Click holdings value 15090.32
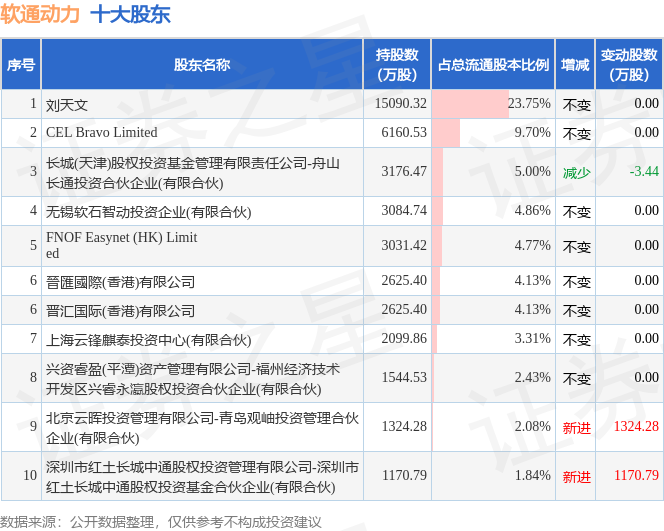This screenshot has height=531, width=664. click(401, 104)
